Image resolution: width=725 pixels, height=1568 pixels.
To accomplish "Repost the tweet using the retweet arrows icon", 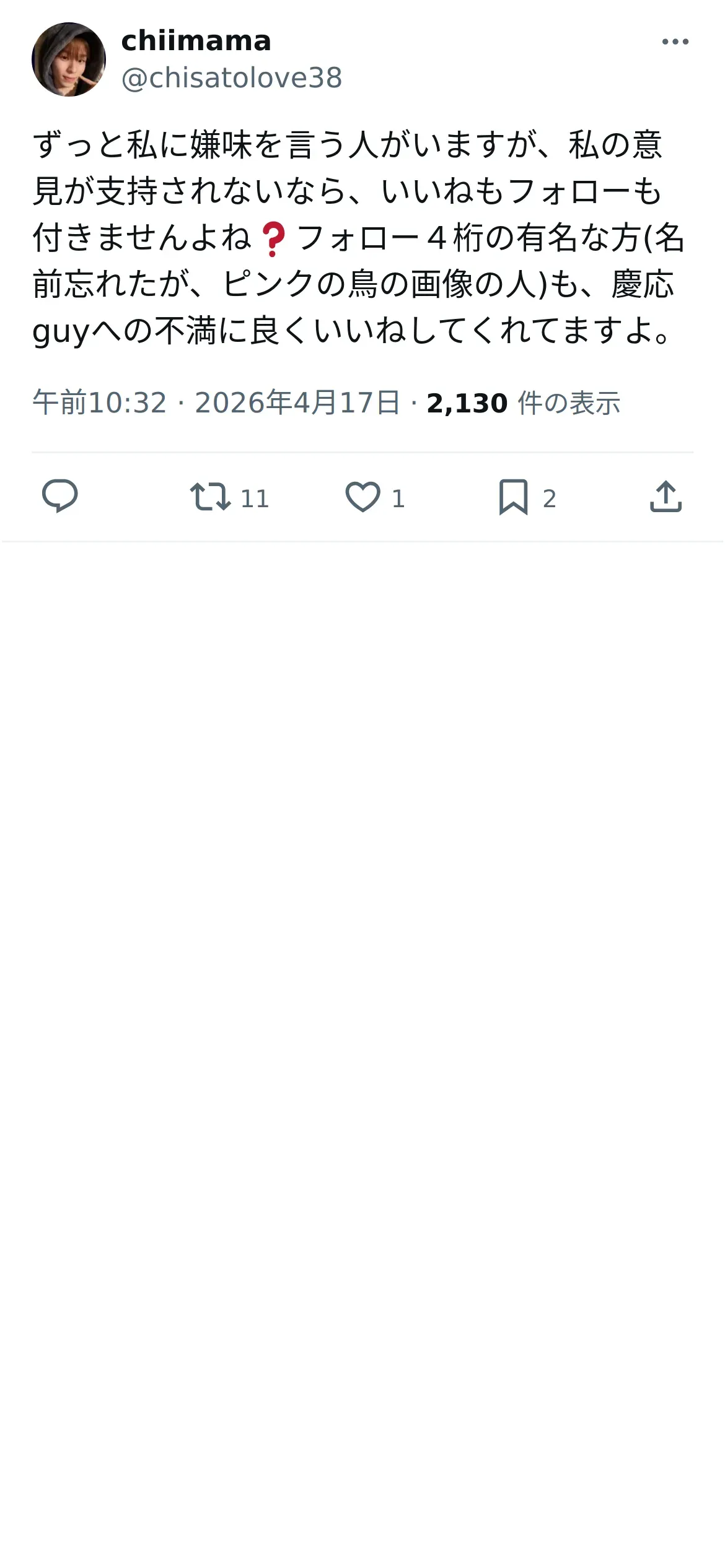I will (210, 497).
